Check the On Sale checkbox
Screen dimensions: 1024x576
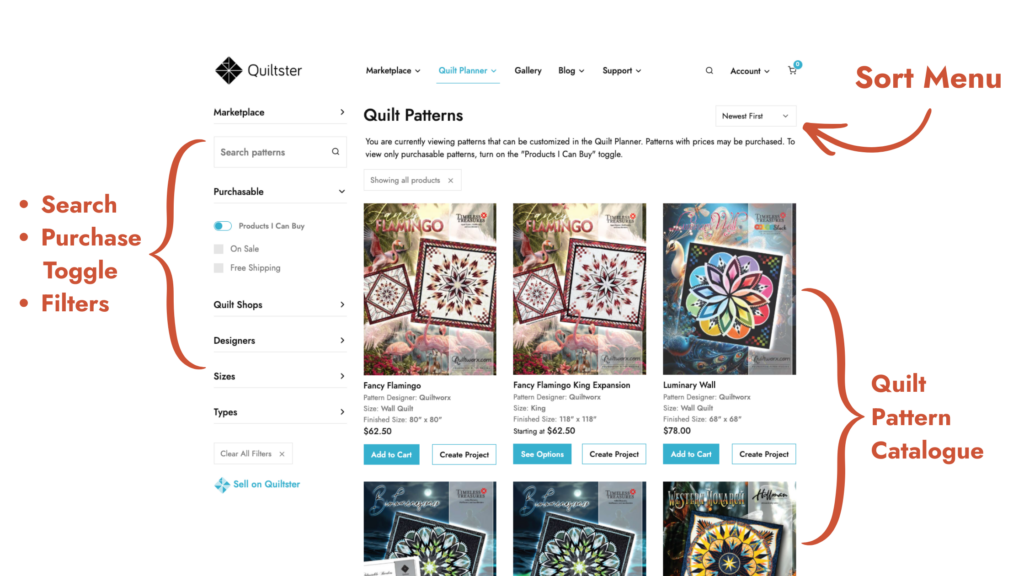219,249
